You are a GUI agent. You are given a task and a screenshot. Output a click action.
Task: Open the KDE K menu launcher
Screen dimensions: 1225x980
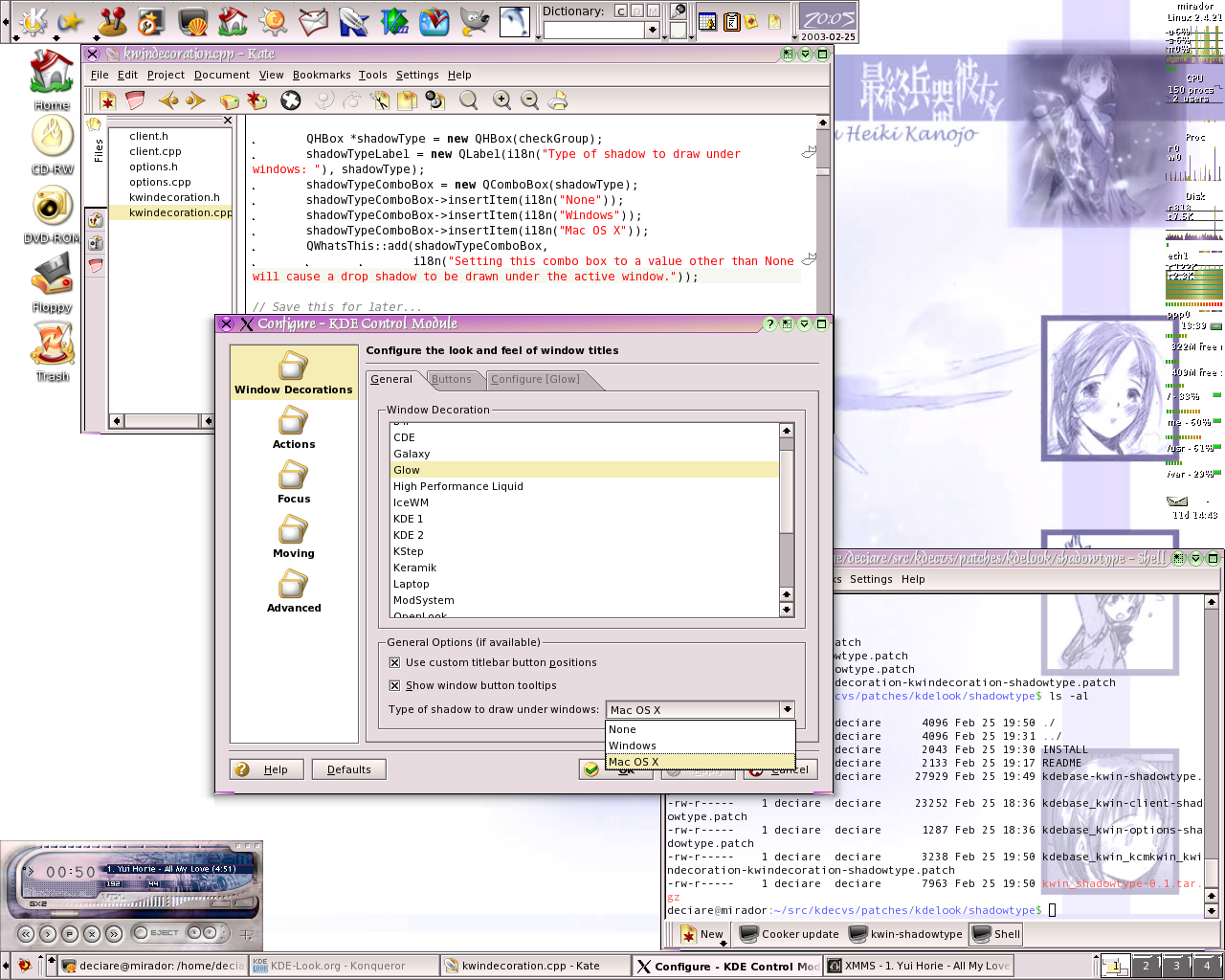pyautogui.click(x=33, y=21)
